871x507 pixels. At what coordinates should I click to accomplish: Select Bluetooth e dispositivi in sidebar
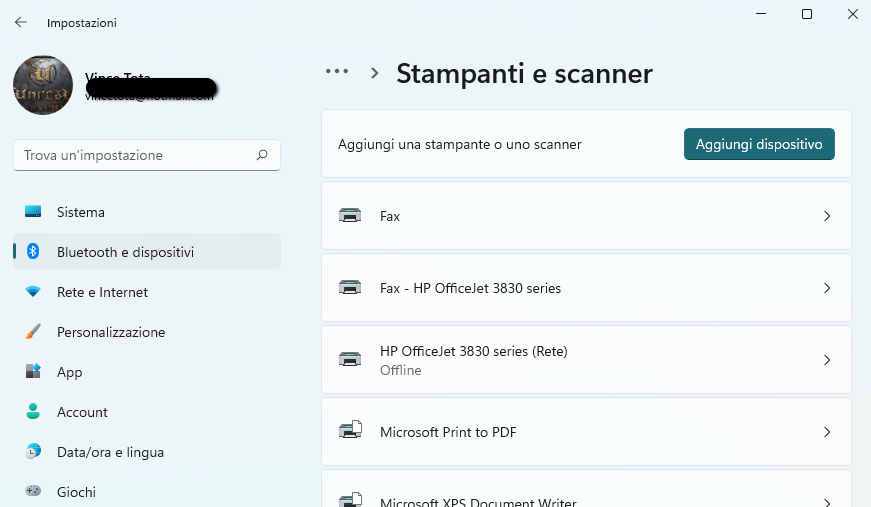coord(147,252)
